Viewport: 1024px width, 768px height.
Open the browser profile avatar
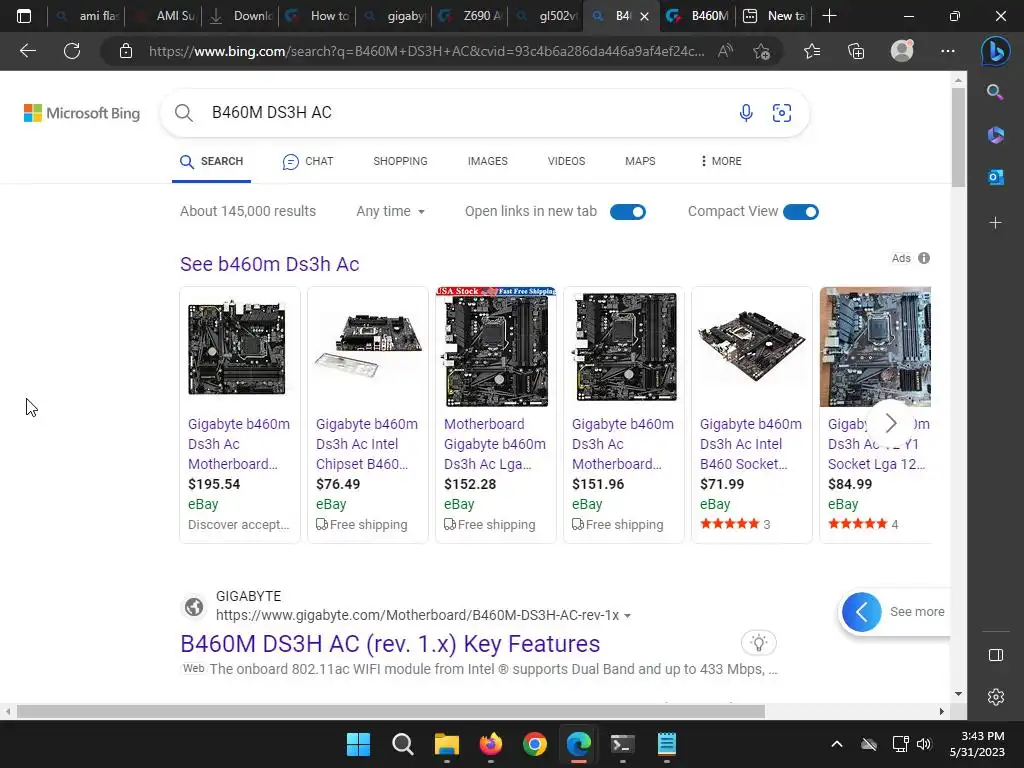pyautogui.click(x=902, y=51)
